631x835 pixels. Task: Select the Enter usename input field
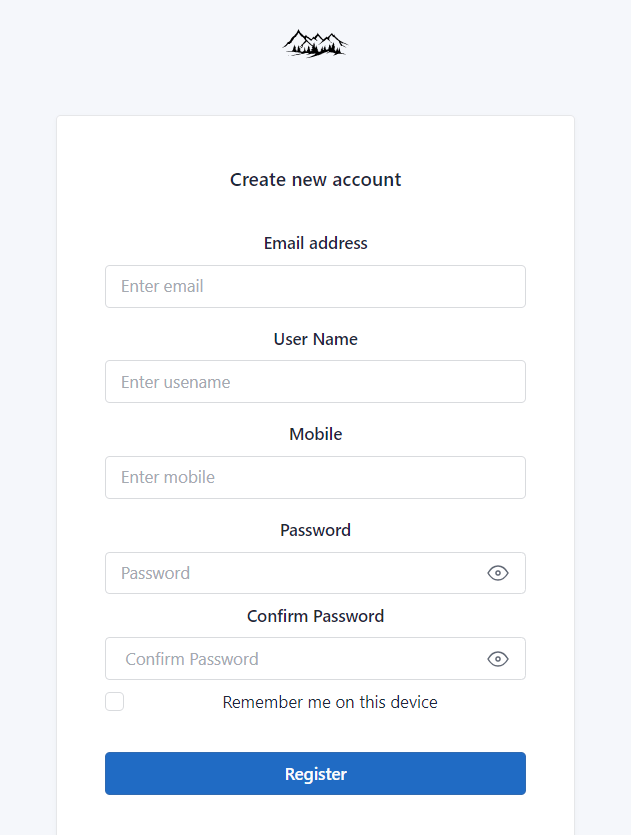coord(315,382)
